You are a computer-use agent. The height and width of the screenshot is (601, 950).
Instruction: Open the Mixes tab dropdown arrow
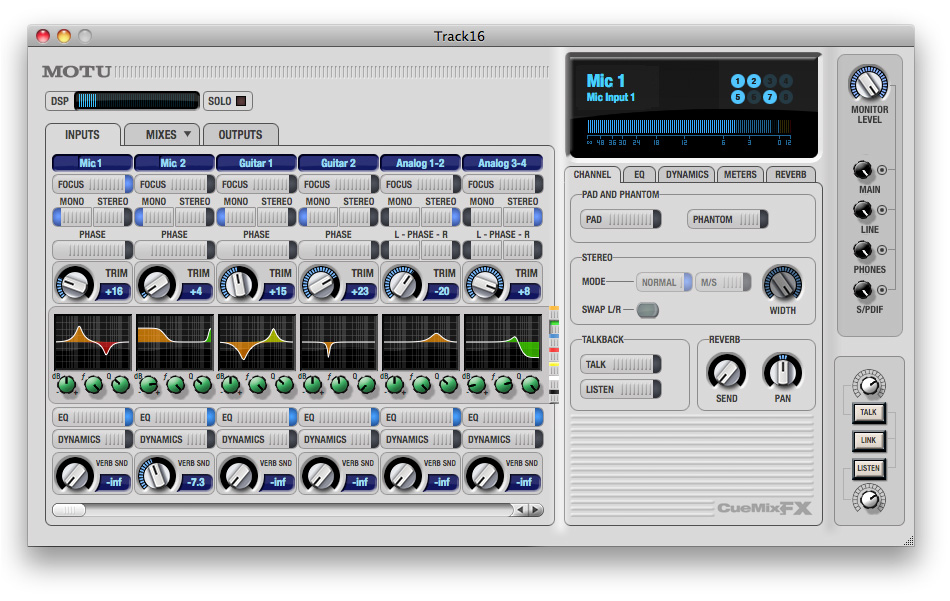click(187, 135)
